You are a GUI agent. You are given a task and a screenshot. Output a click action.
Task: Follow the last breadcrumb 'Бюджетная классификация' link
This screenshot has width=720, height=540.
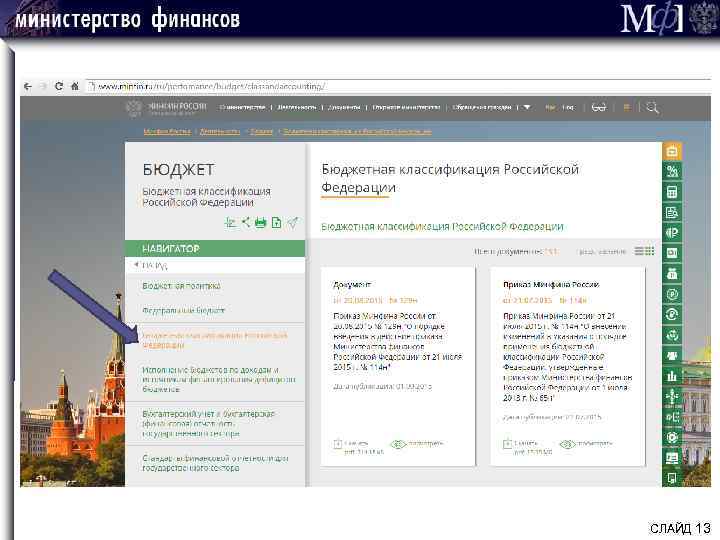[x=357, y=132]
